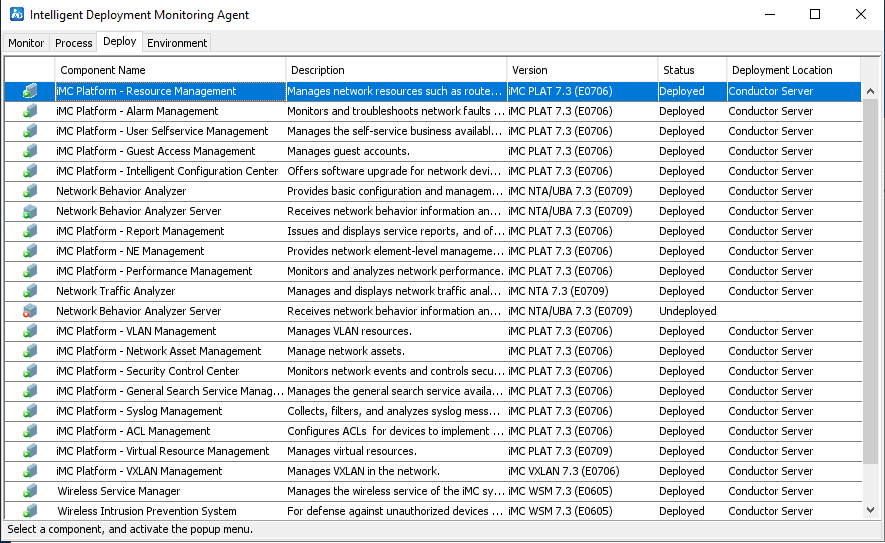Select 'Wireless Intrusion Prevention System' component
885x543 pixels.
point(147,511)
